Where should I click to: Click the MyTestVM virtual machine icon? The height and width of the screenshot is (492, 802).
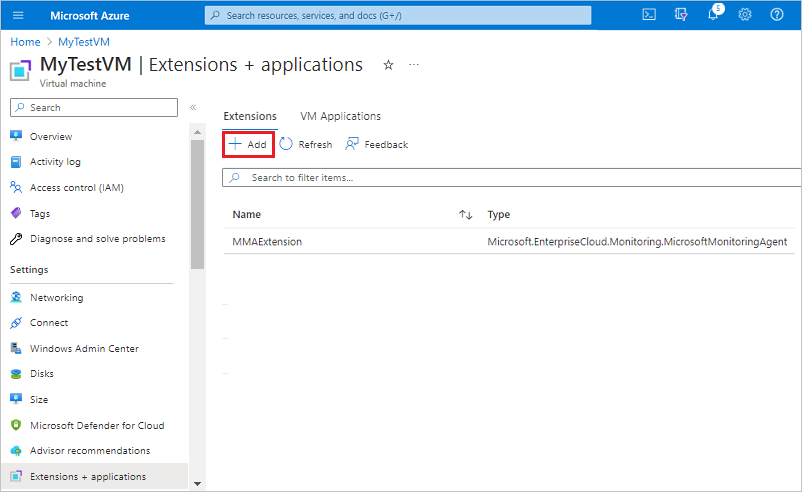tap(20, 71)
